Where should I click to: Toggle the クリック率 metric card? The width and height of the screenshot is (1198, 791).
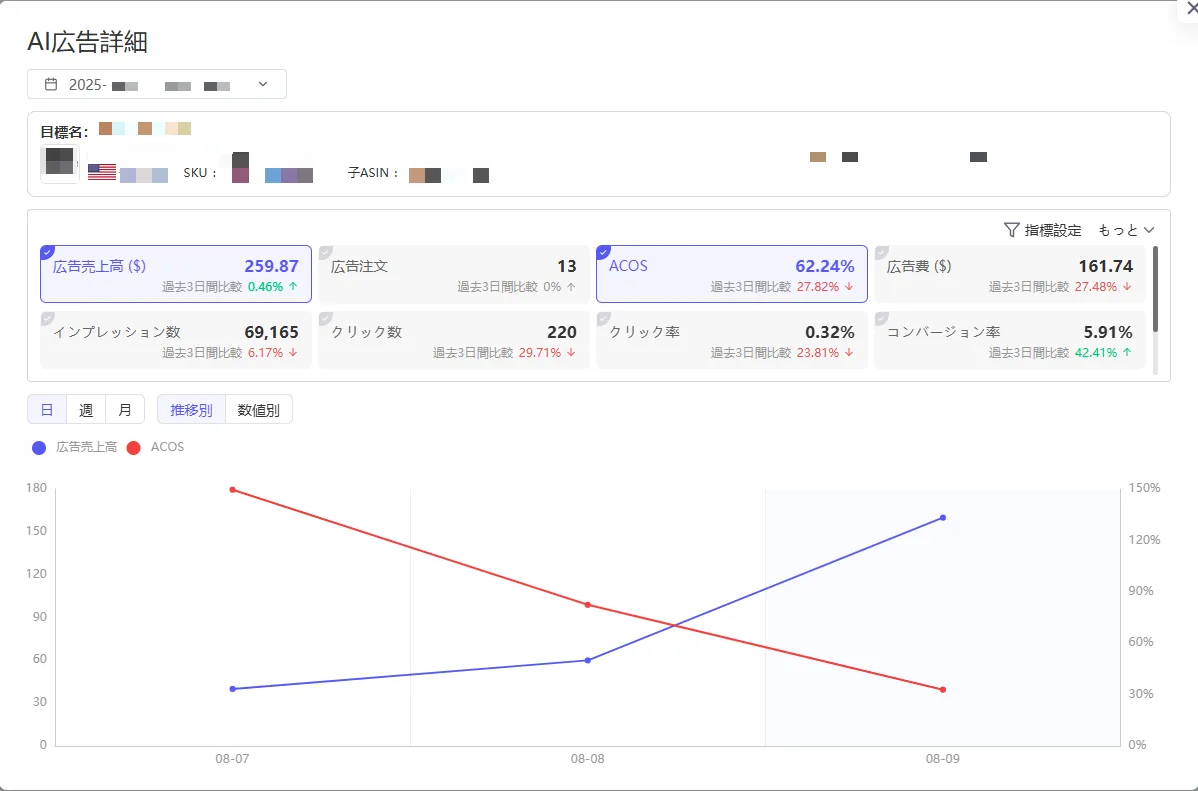click(732, 340)
